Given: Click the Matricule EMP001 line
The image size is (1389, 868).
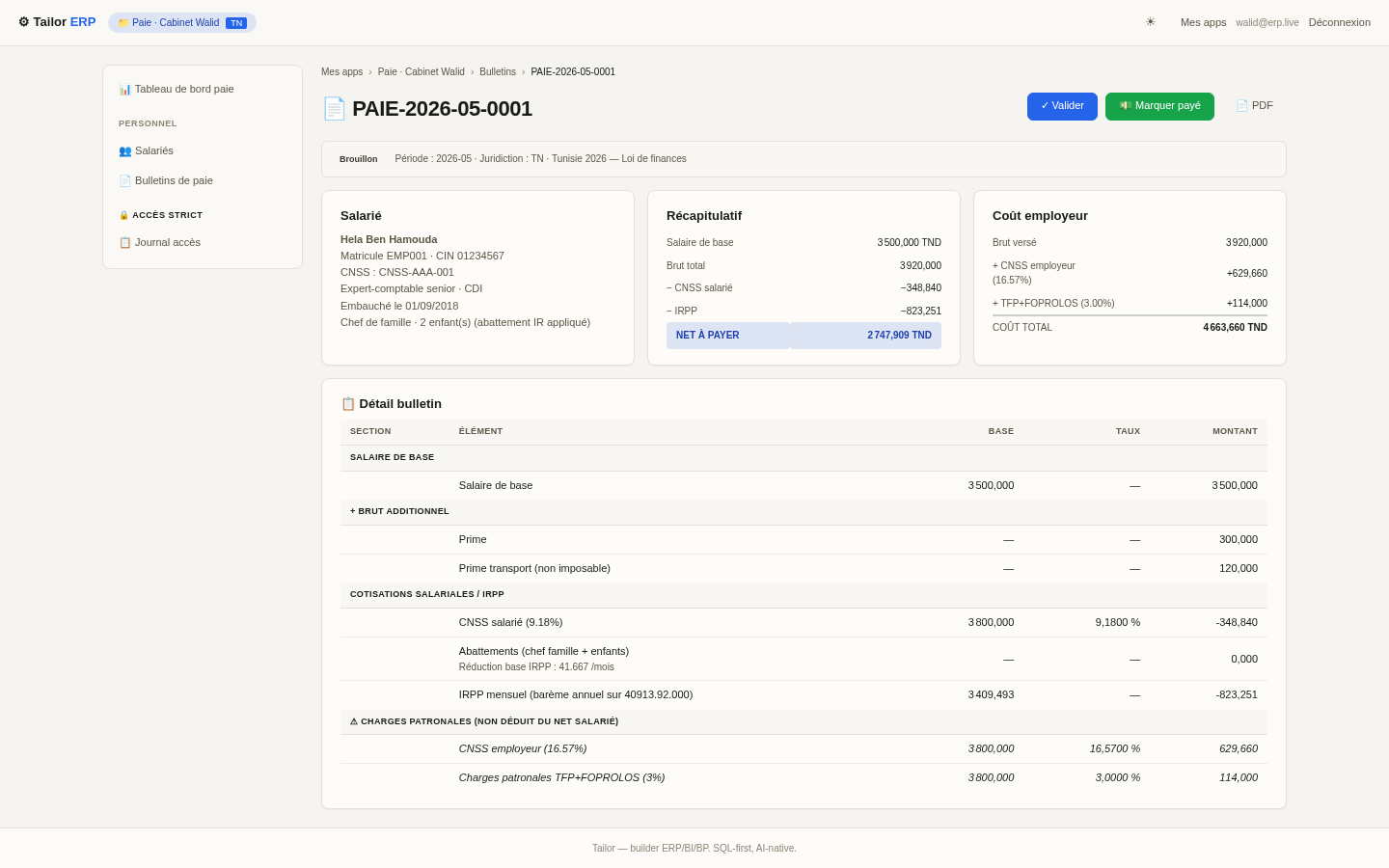Looking at the screenshot, I should 422,256.
